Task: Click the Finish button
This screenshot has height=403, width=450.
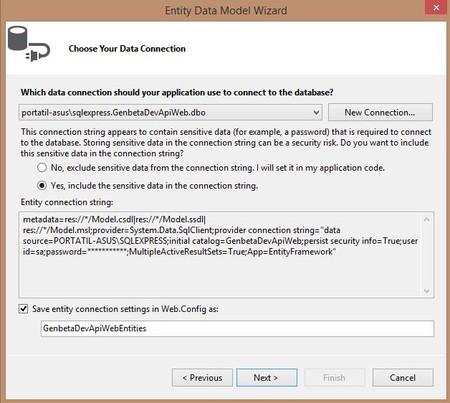Action: click(x=334, y=378)
